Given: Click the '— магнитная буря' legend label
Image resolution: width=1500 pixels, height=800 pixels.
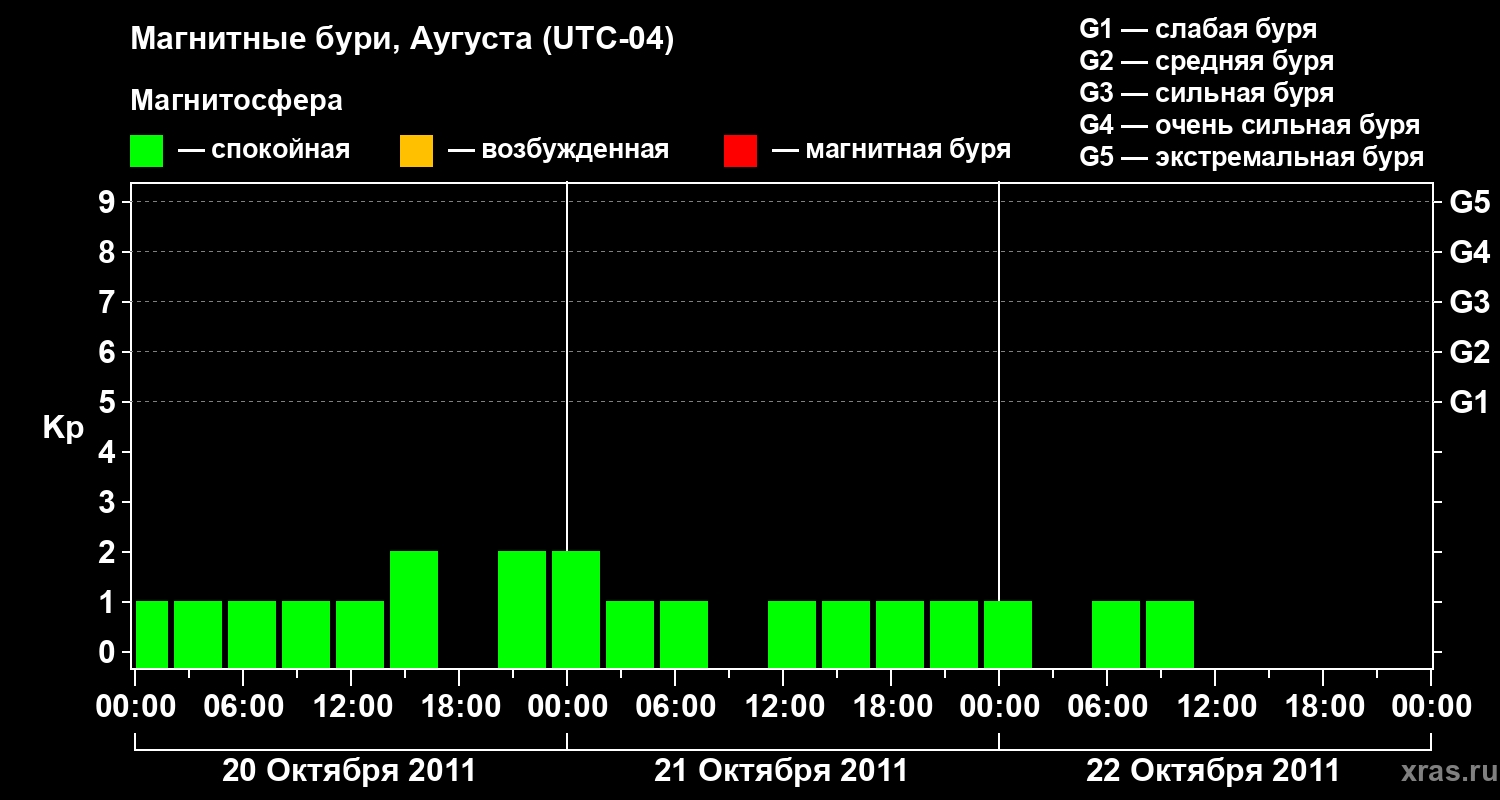Looking at the screenshot, I should coord(891,151).
